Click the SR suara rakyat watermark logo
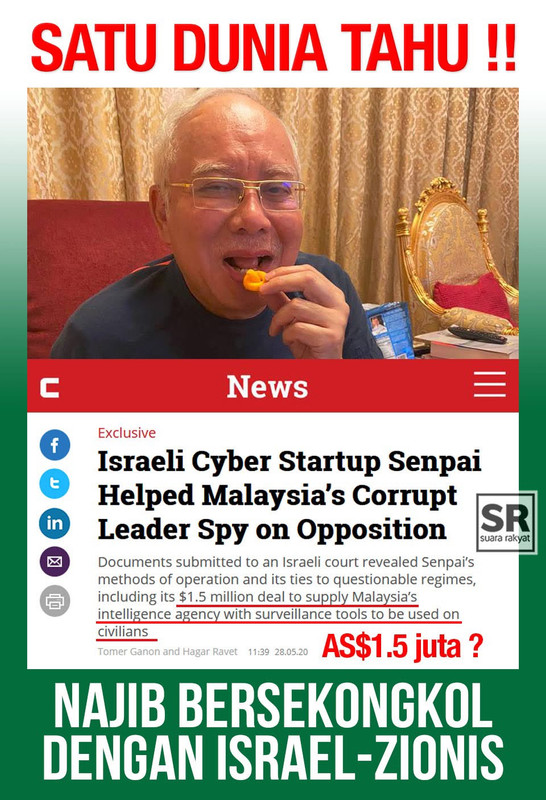The image size is (546, 800). 506,522
